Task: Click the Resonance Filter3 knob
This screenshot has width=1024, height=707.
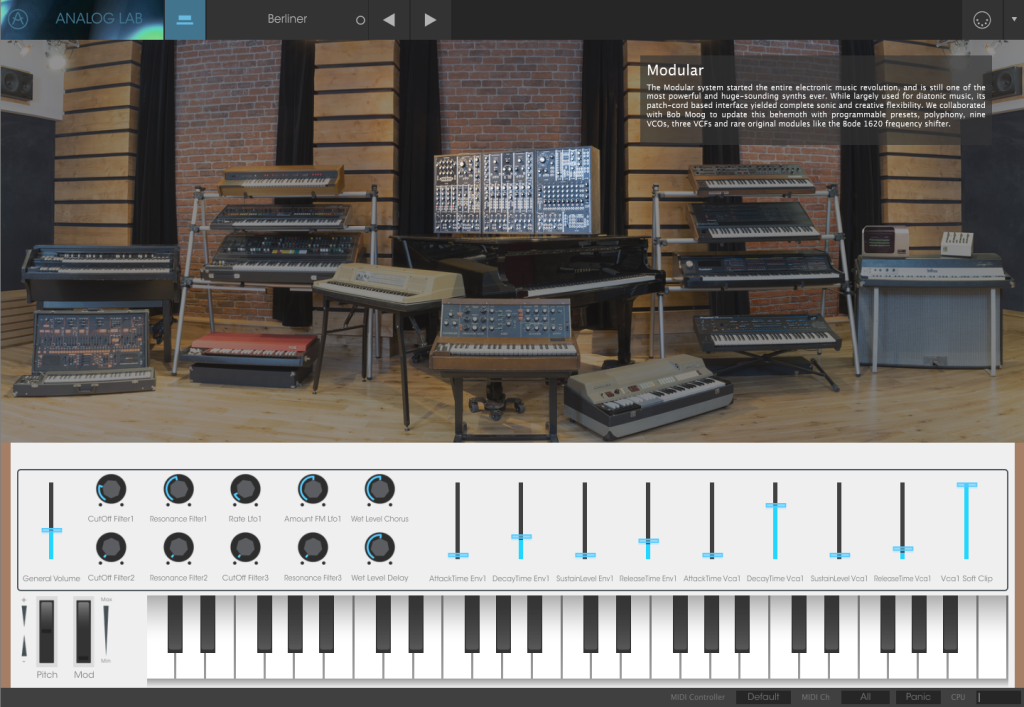Action: (x=313, y=548)
